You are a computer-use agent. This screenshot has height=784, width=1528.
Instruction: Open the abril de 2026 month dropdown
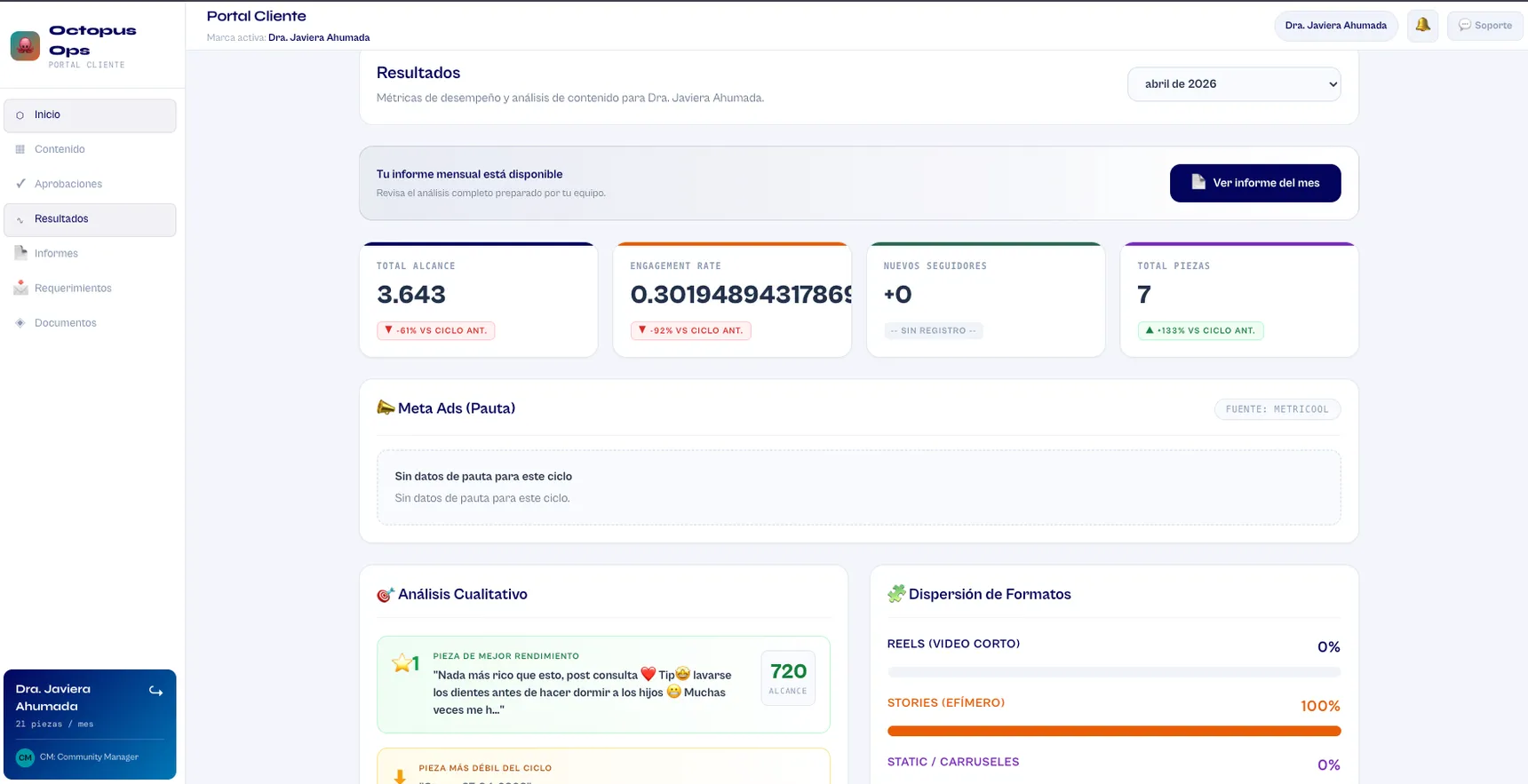click(x=1234, y=84)
